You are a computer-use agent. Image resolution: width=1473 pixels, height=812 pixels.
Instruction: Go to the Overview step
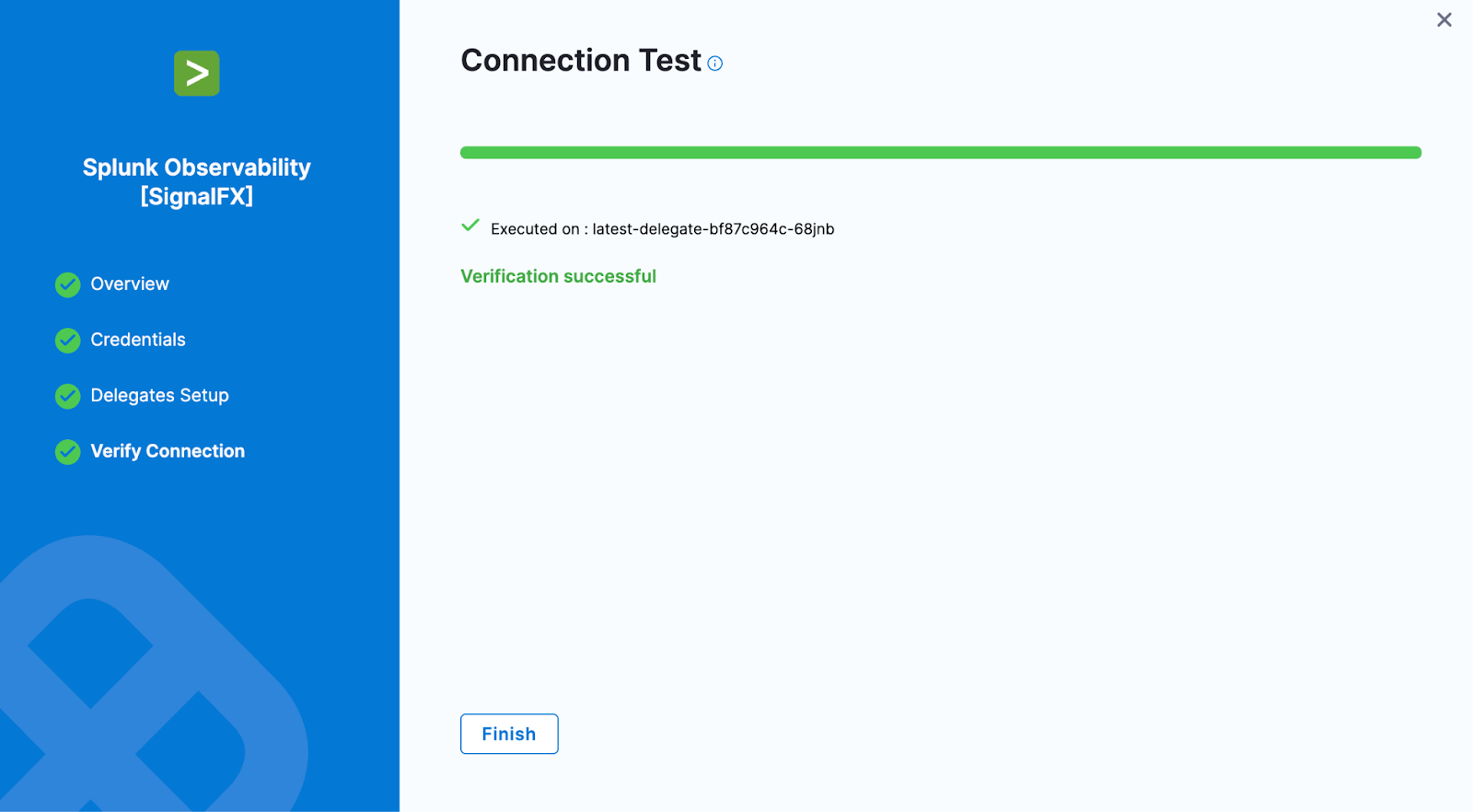tap(130, 284)
